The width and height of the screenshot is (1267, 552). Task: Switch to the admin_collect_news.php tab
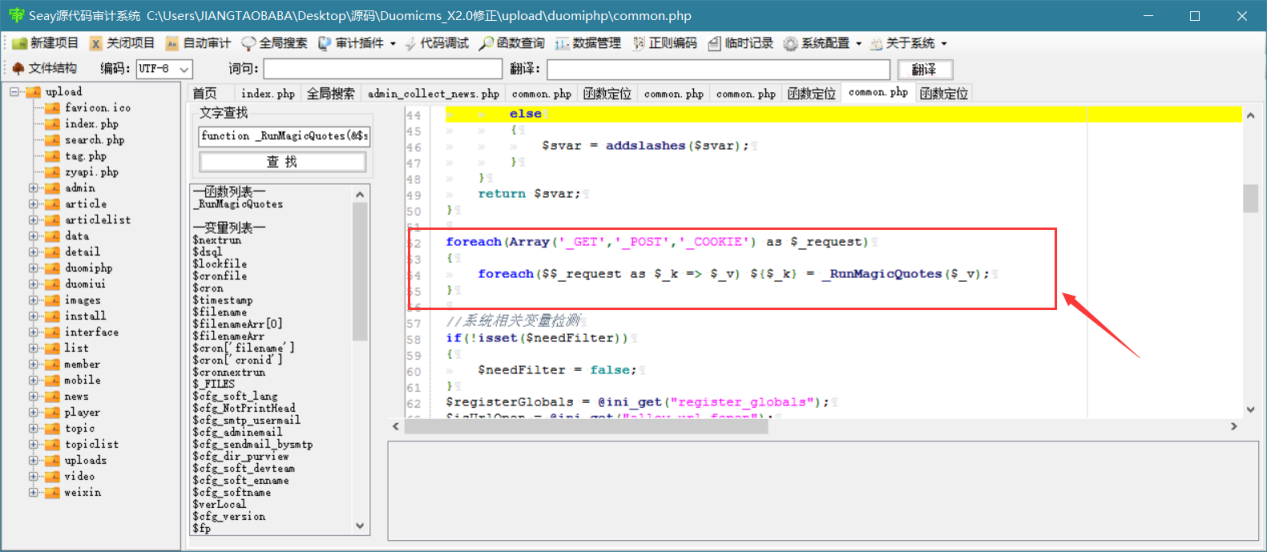pyautogui.click(x=433, y=93)
